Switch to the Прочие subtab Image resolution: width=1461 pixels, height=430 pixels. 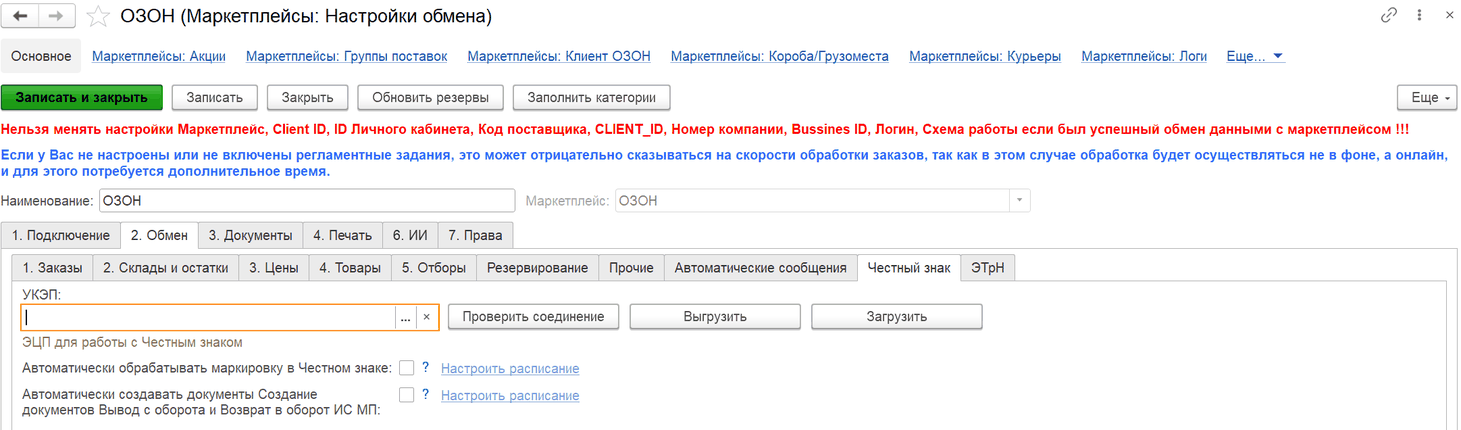click(x=631, y=267)
